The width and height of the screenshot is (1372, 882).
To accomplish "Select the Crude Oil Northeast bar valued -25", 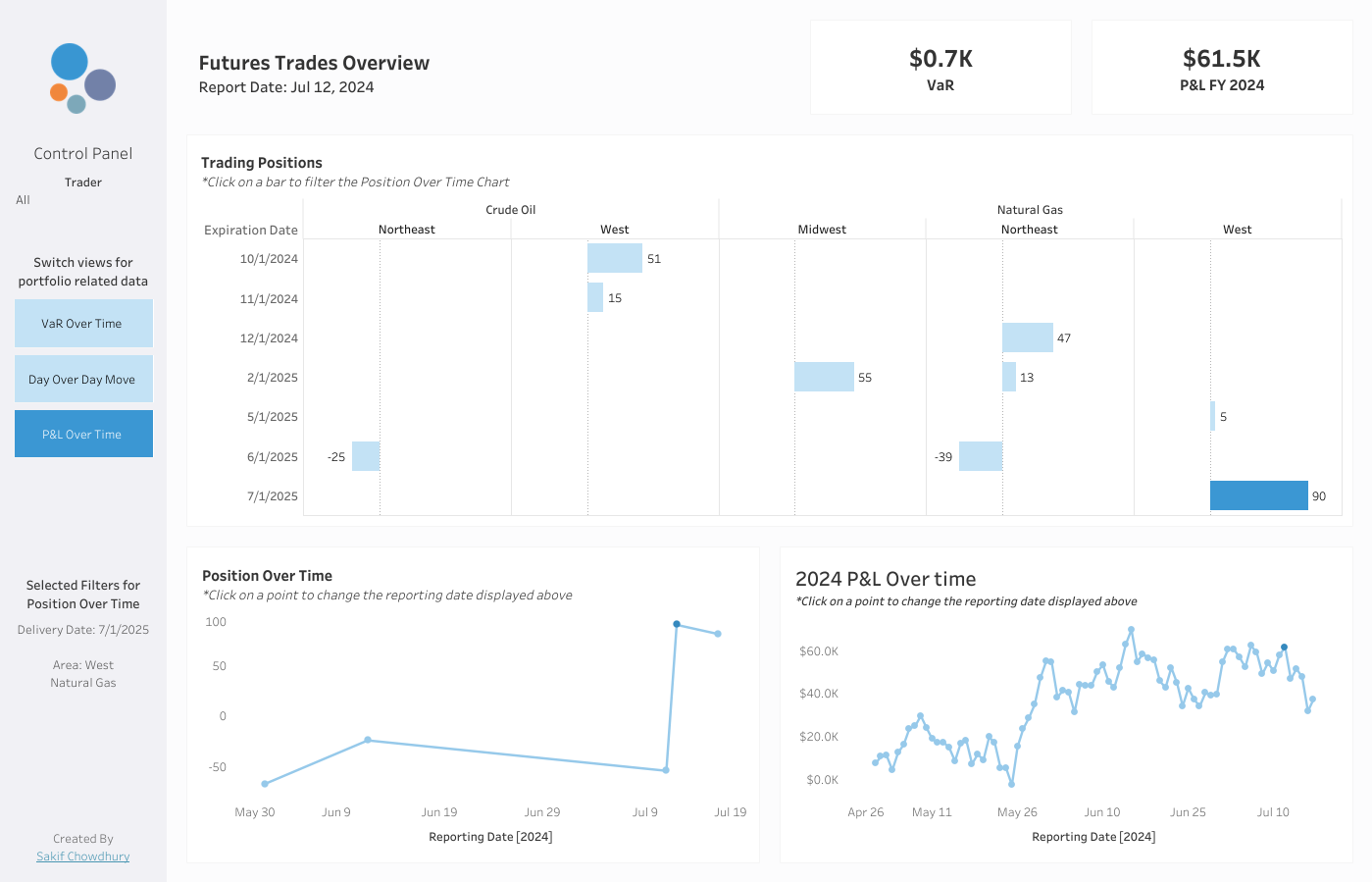I will (366, 456).
